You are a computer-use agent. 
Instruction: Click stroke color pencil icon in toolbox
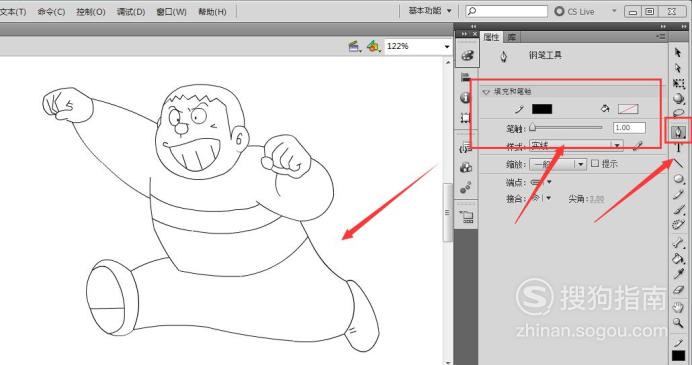[678, 343]
